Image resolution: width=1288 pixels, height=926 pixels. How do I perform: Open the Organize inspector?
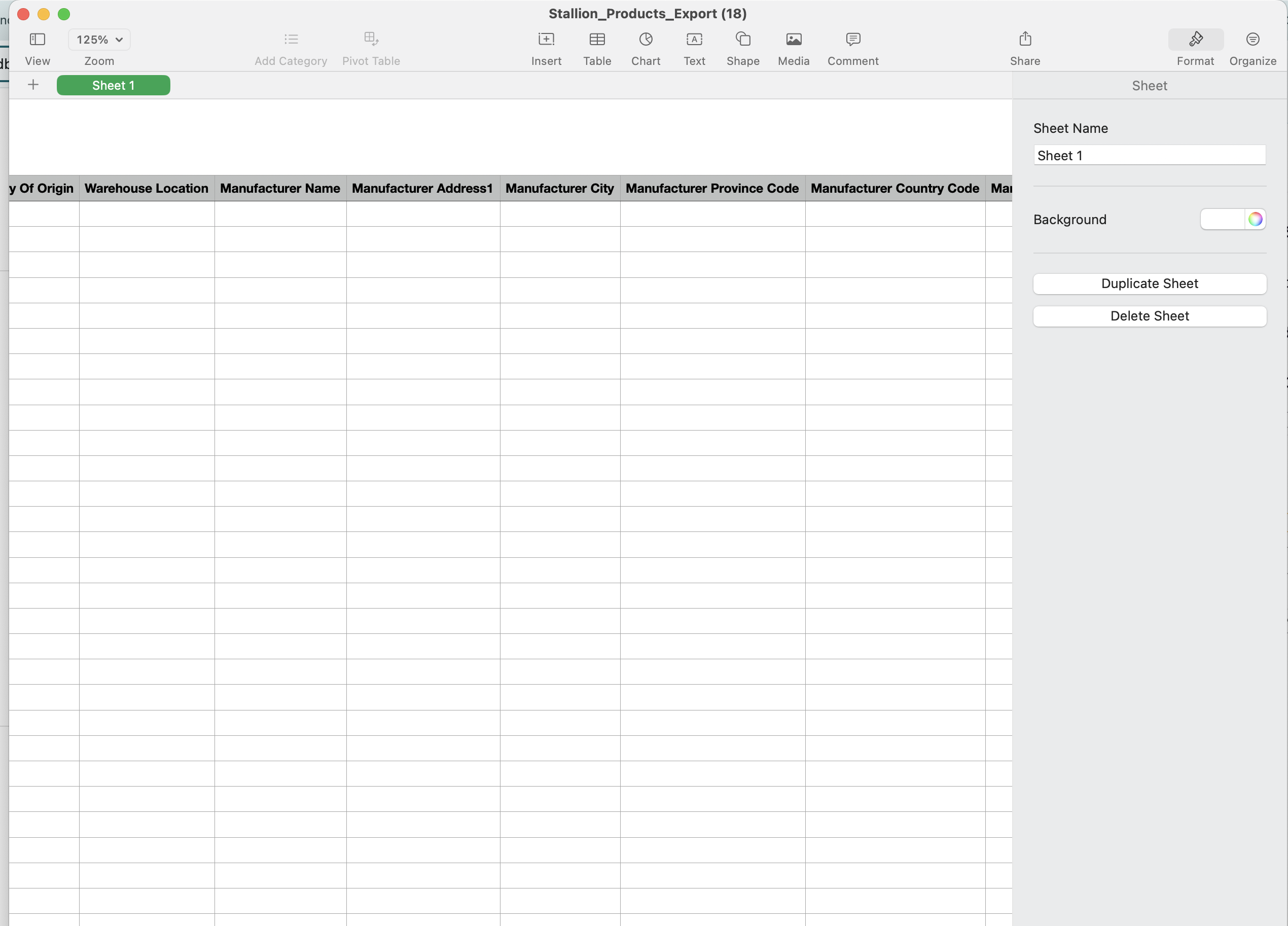[x=1252, y=39]
